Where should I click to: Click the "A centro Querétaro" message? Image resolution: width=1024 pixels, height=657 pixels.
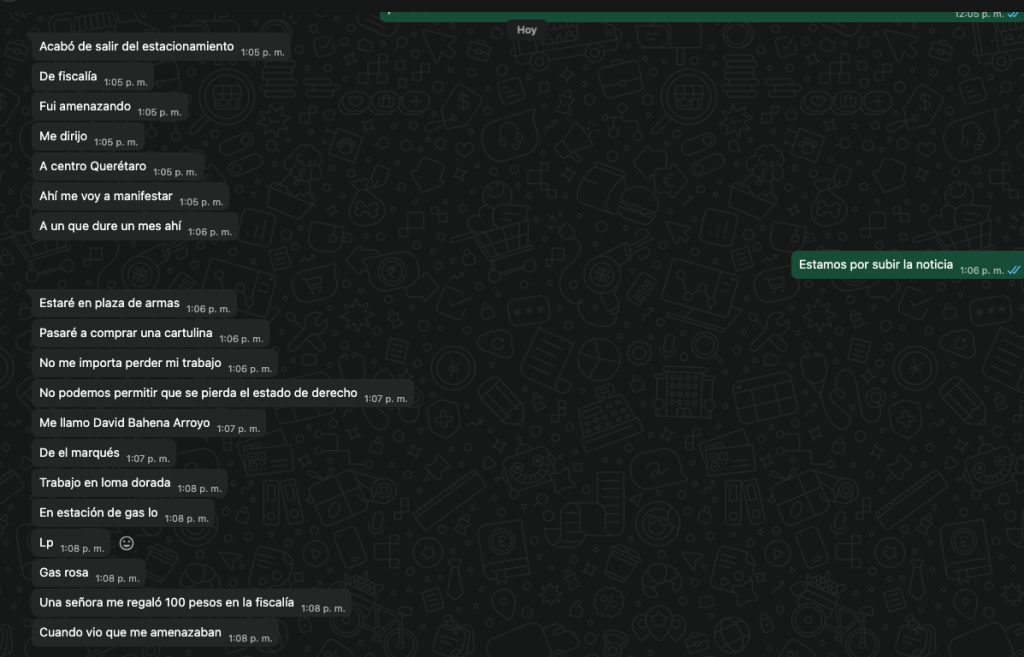pyautogui.click(x=92, y=167)
